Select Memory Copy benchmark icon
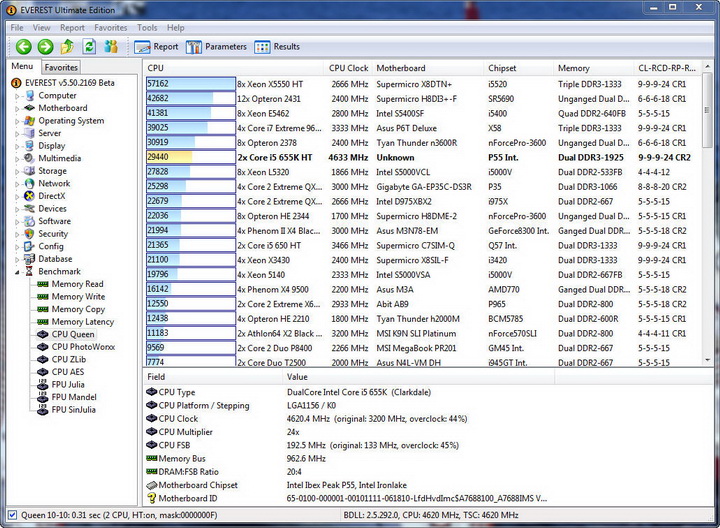 click(43, 309)
